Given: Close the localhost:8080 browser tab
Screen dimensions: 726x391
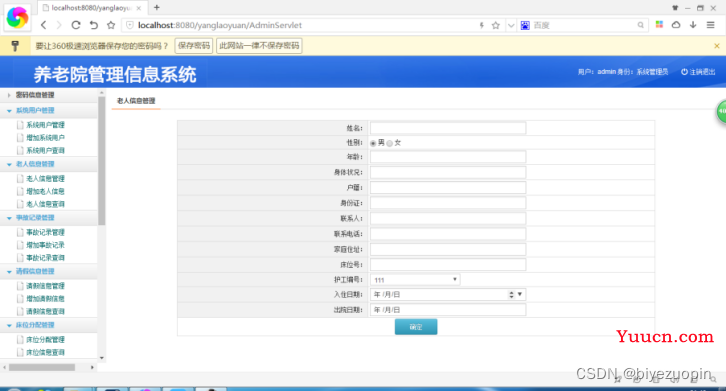Looking at the screenshot, I should click(138, 8).
